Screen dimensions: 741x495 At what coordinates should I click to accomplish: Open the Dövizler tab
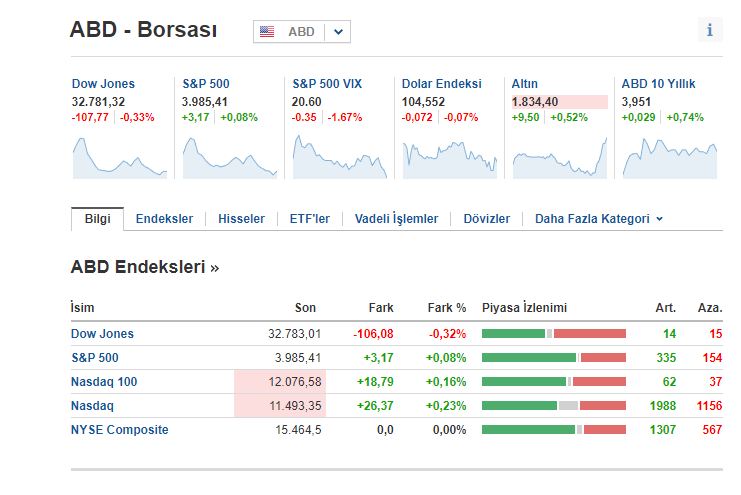[486, 219]
